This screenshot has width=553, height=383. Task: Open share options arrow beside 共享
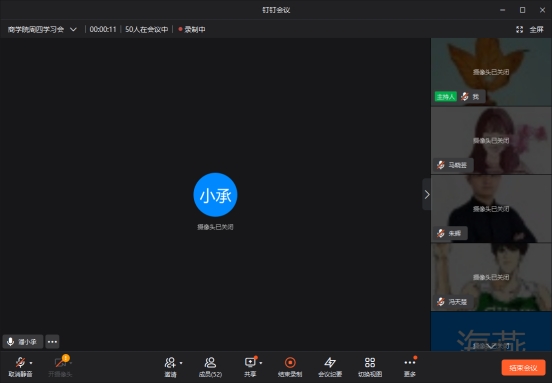[261, 363]
